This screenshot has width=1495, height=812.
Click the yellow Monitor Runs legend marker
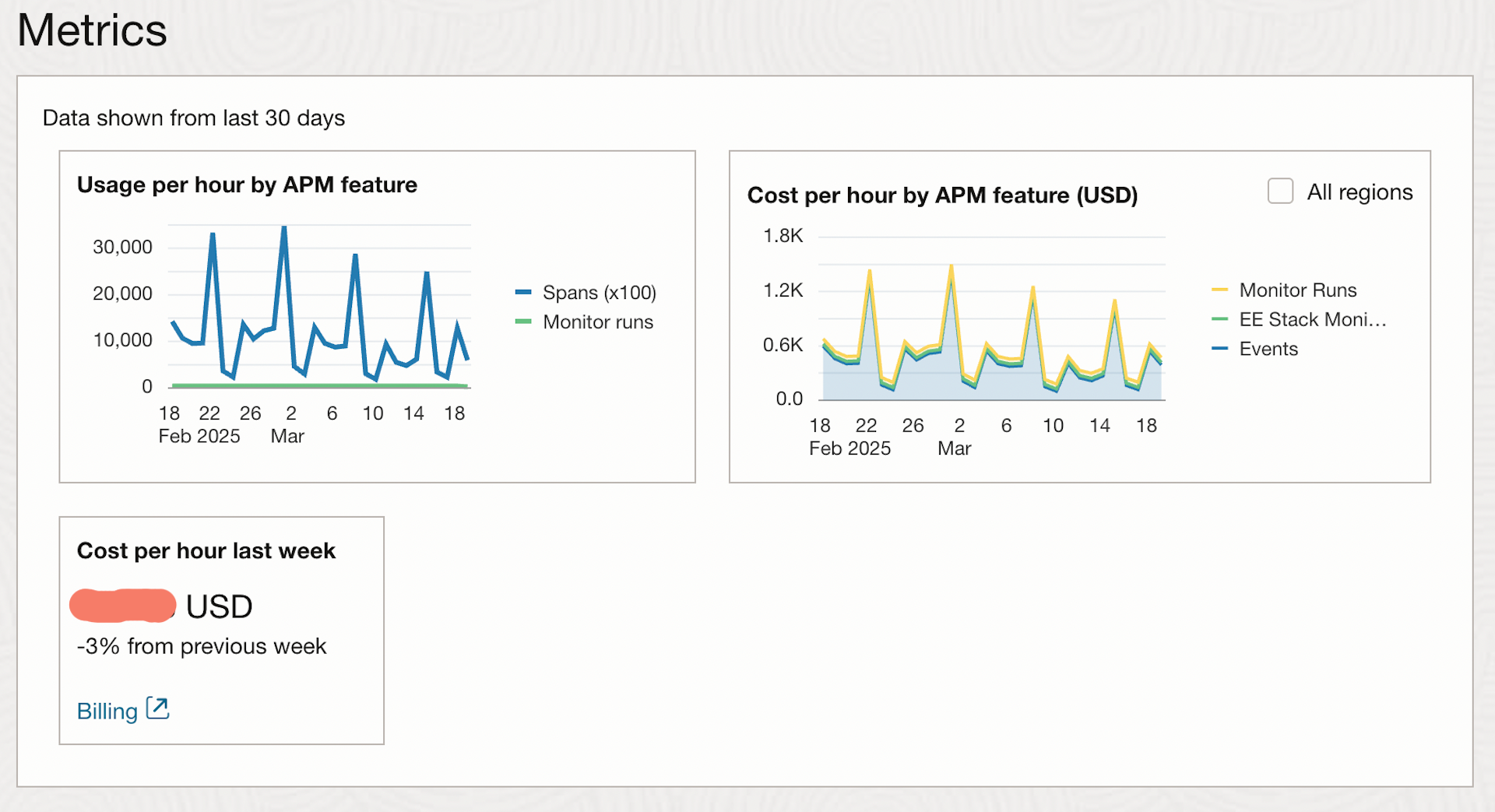(x=1219, y=290)
